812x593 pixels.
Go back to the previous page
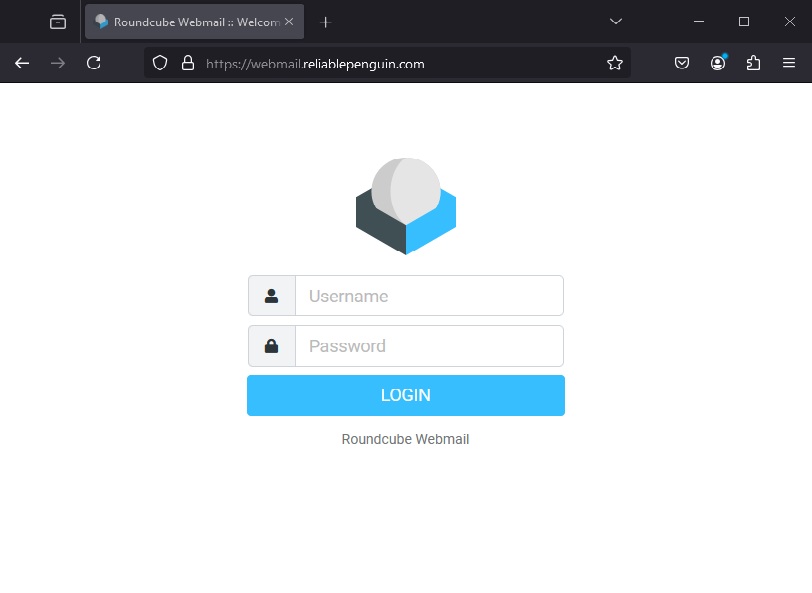(x=22, y=63)
